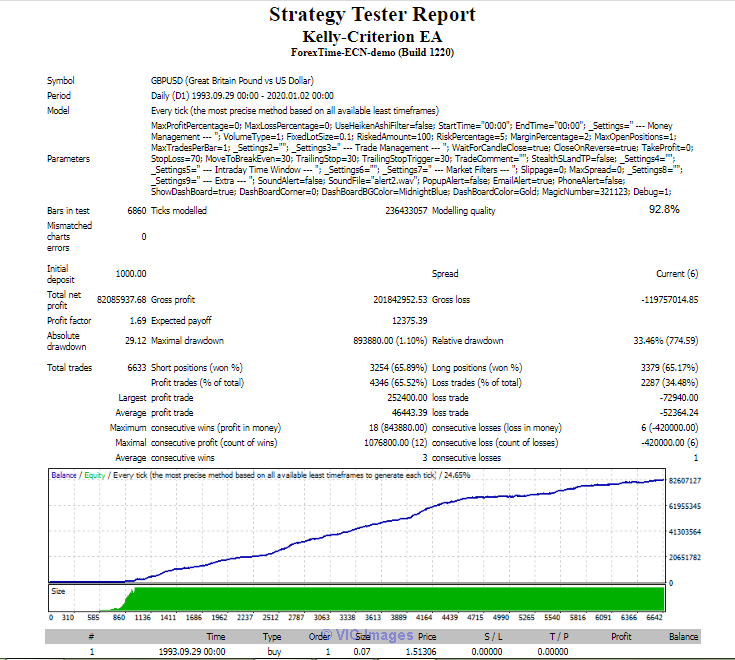This screenshot has height=660, width=735.
Task: Click the 'Price' column header
Action: click(427, 637)
